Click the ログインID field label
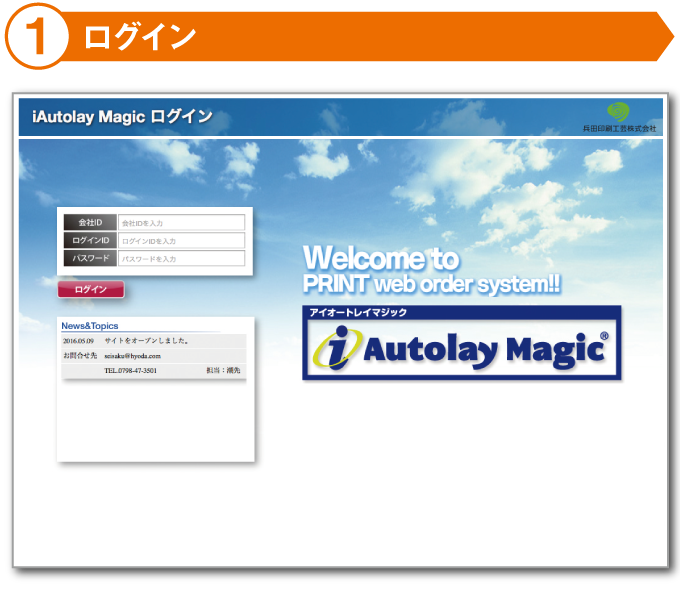This screenshot has width=680, height=599. click(90, 240)
